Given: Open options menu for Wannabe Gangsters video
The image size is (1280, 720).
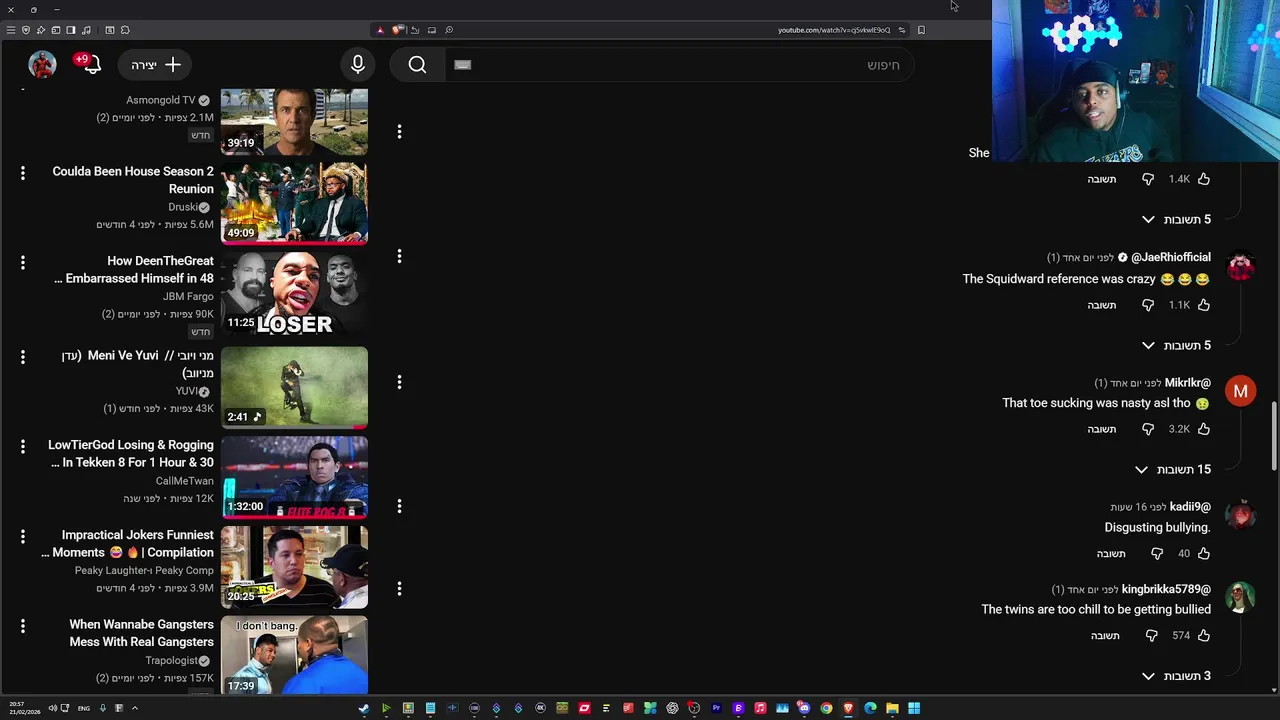Looking at the screenshot, I should click(22, 626).
